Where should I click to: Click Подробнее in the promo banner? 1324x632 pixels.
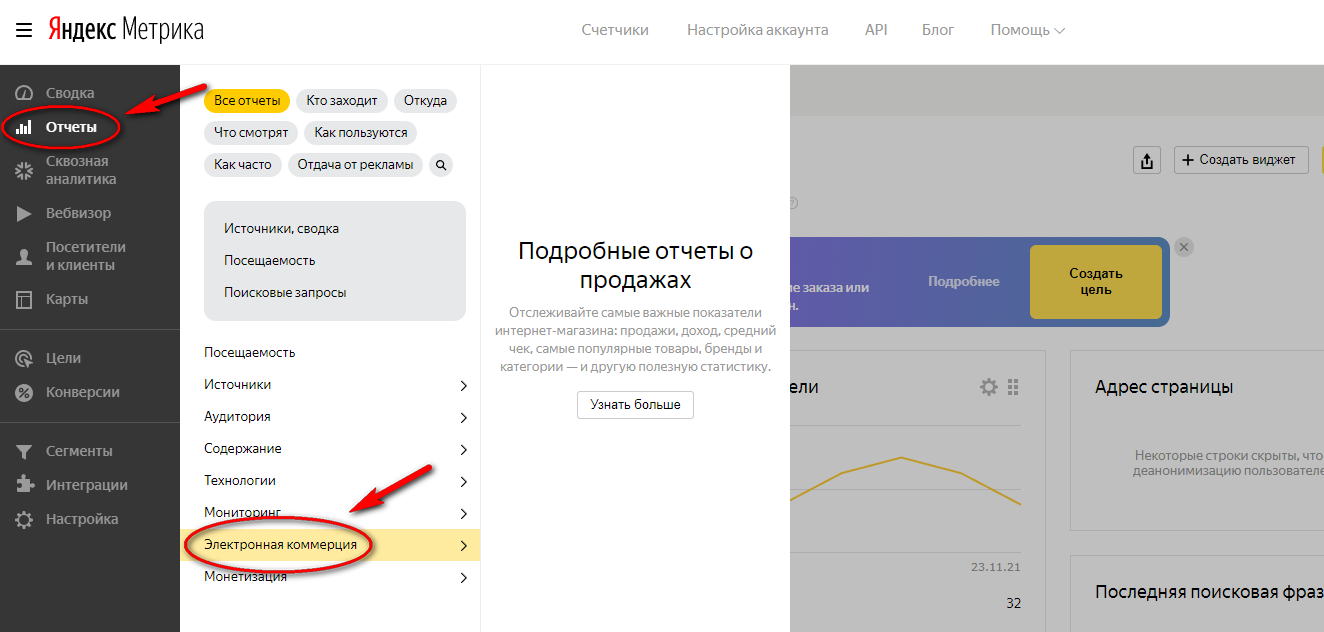tap(964, 282)
